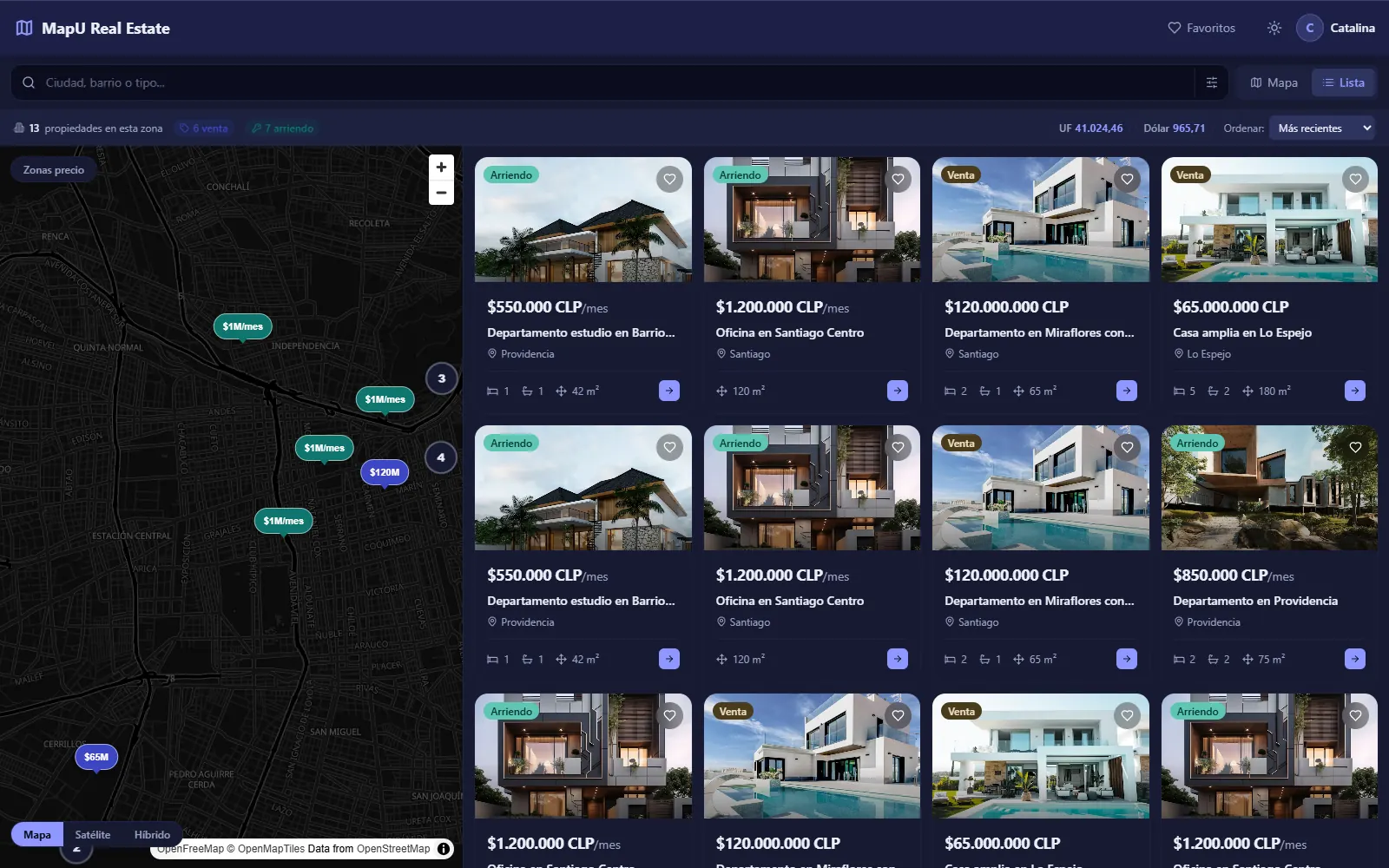Filter by 6 venta chip
This screenshot has width=1389, height=868.
(204, 128)
